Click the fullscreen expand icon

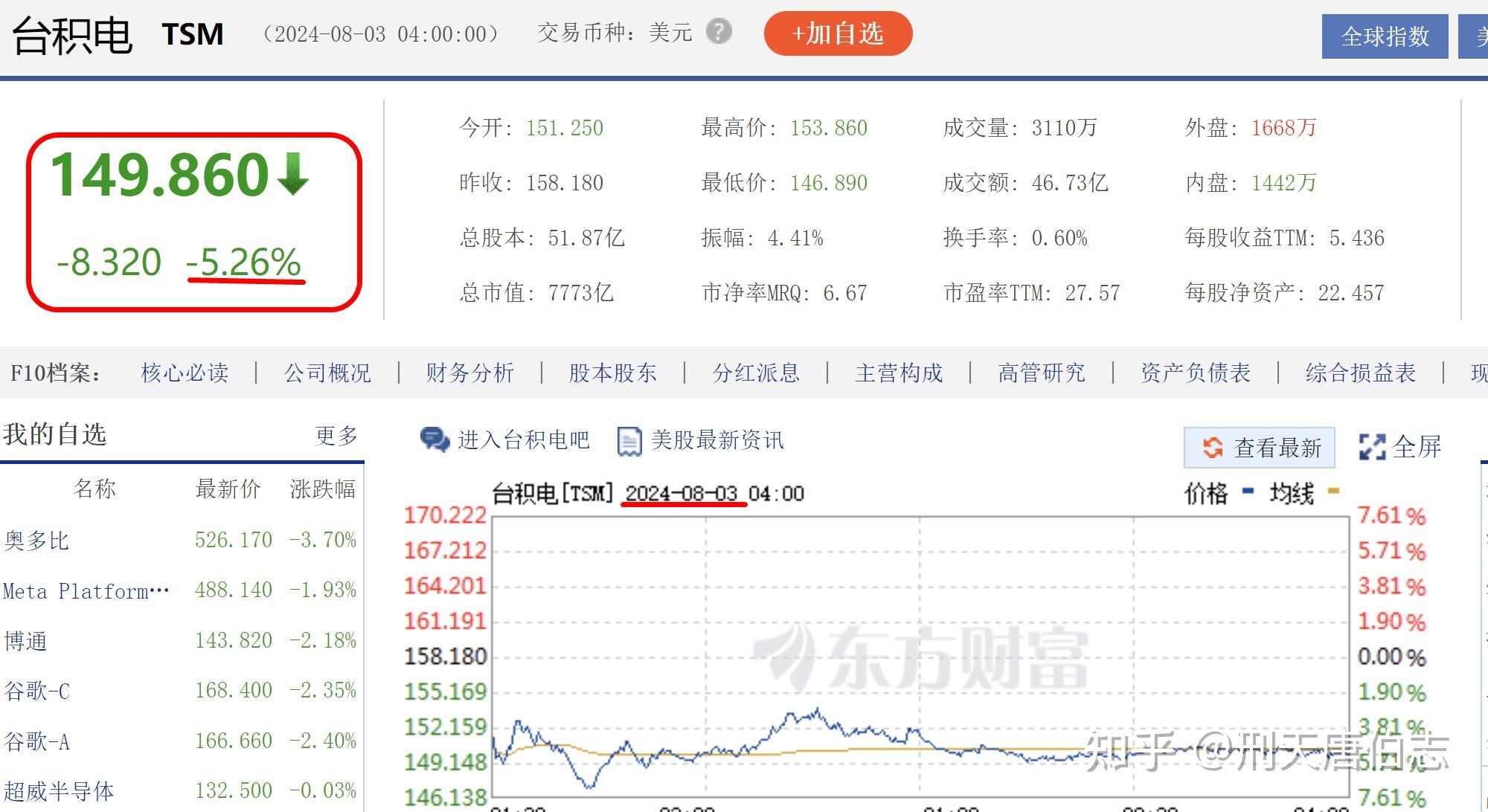coord(1372,447)
